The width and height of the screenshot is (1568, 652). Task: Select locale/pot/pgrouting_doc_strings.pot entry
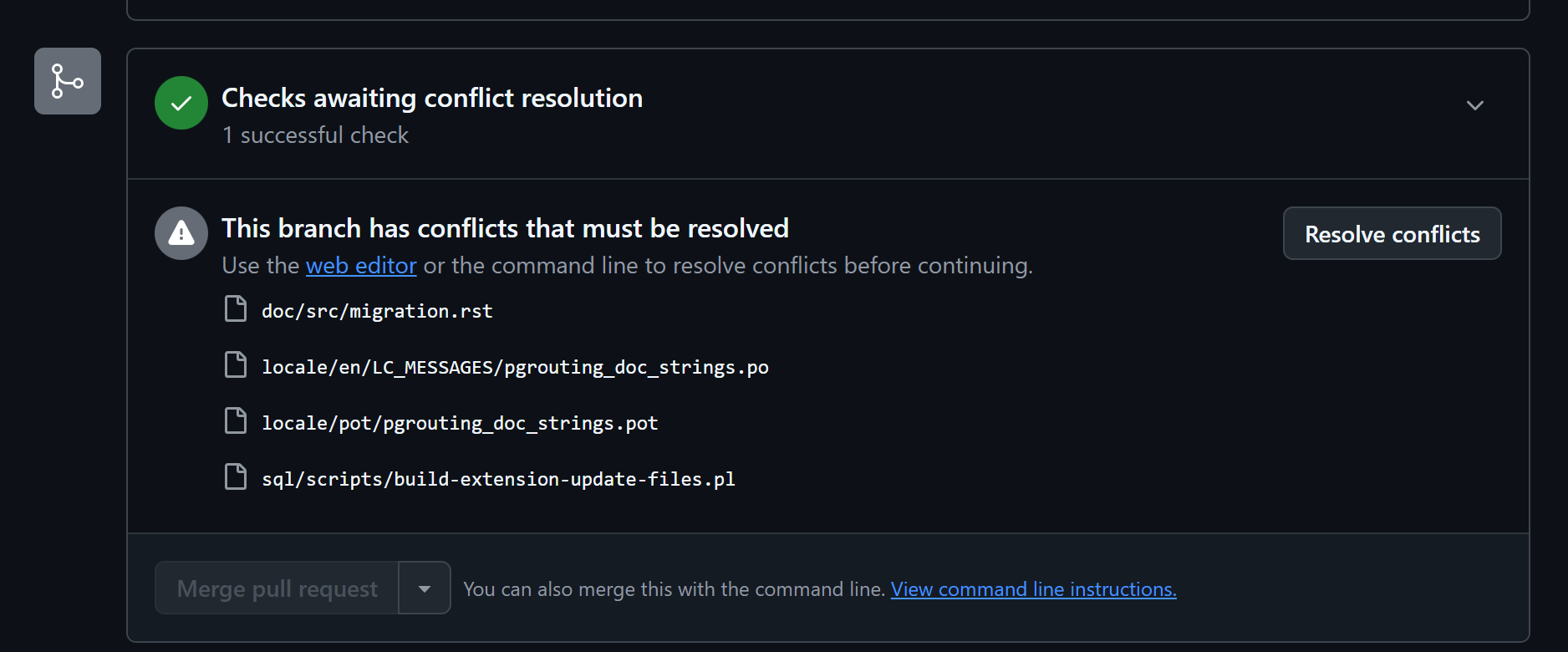(460, 423)
